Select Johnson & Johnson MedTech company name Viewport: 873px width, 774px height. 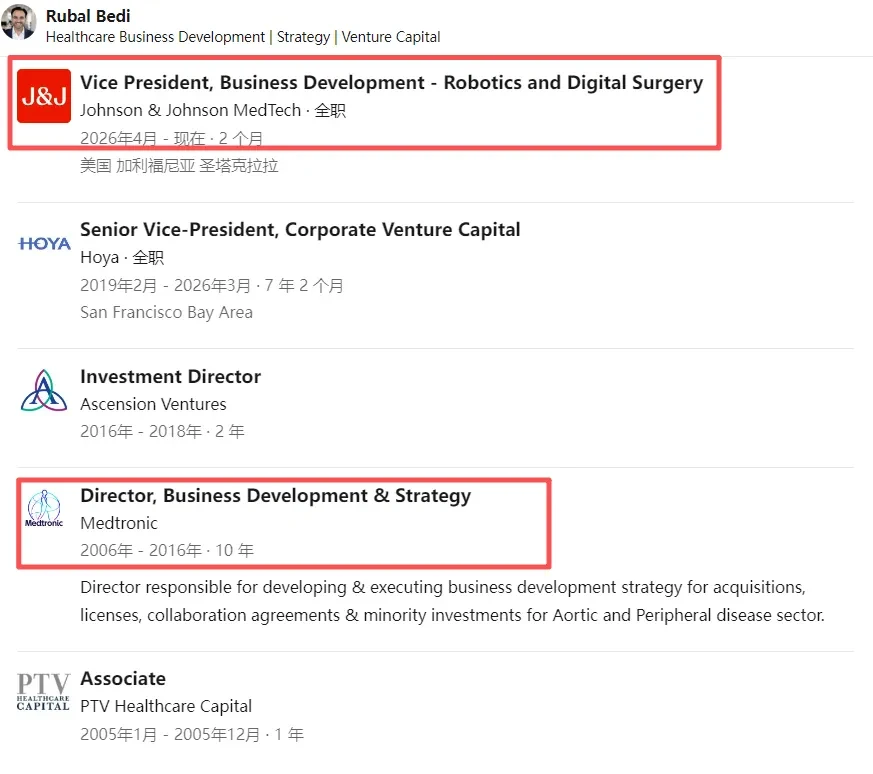[x=190, y=110]
